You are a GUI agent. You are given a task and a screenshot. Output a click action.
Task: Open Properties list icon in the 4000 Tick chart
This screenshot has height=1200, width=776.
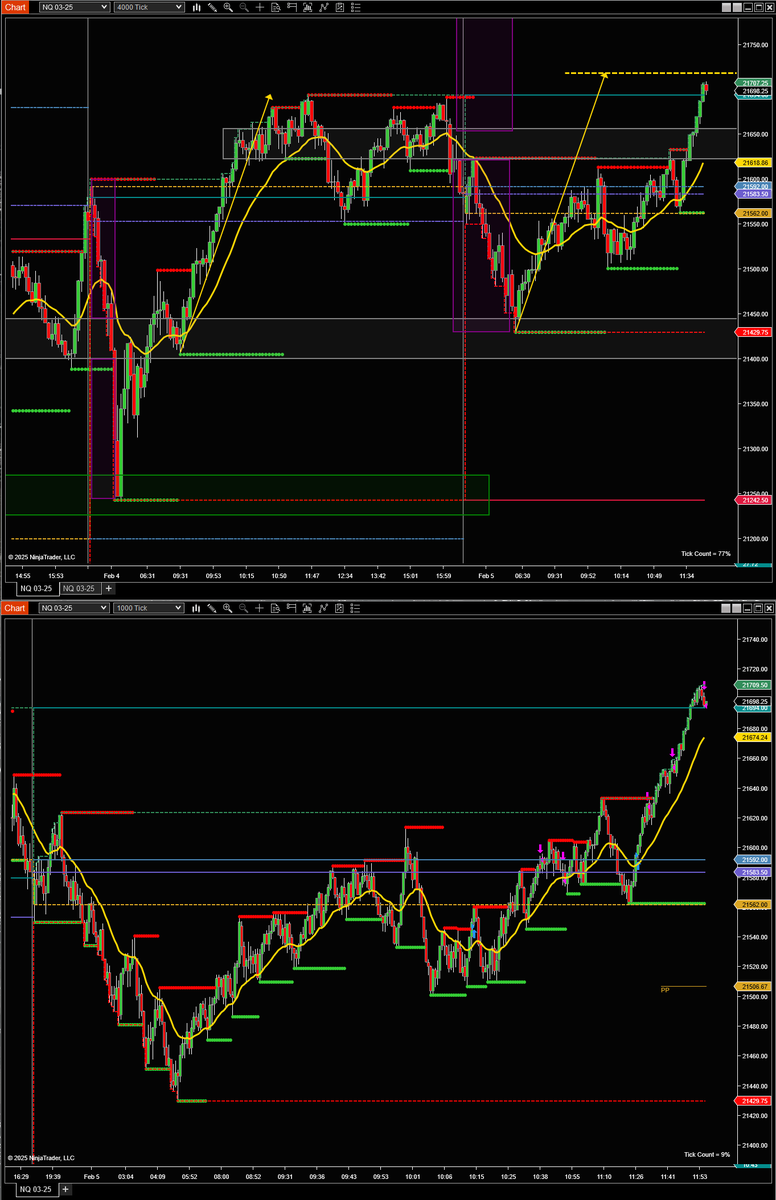tap(356, 7)
